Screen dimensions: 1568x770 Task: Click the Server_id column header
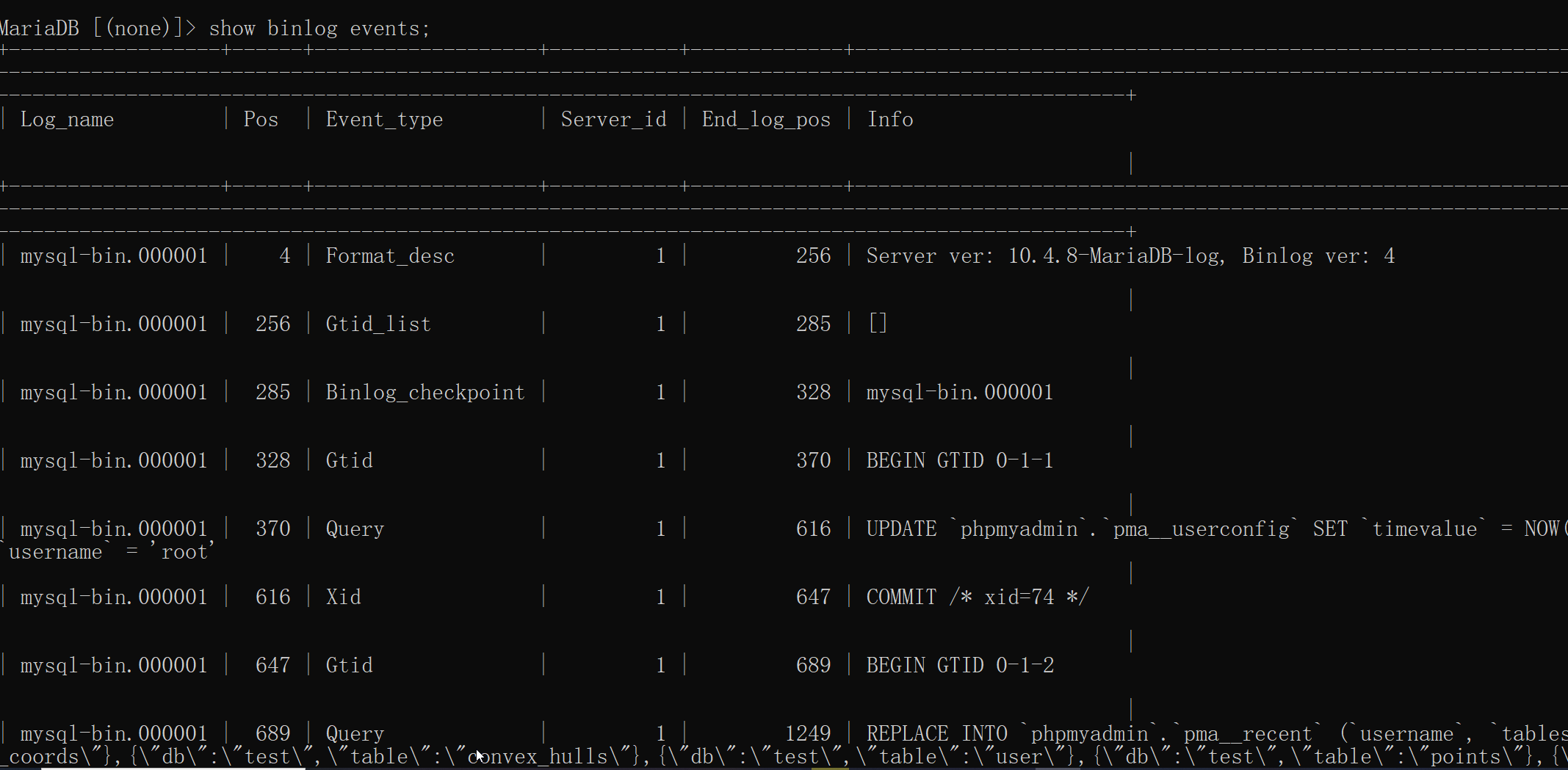[614, 119]
